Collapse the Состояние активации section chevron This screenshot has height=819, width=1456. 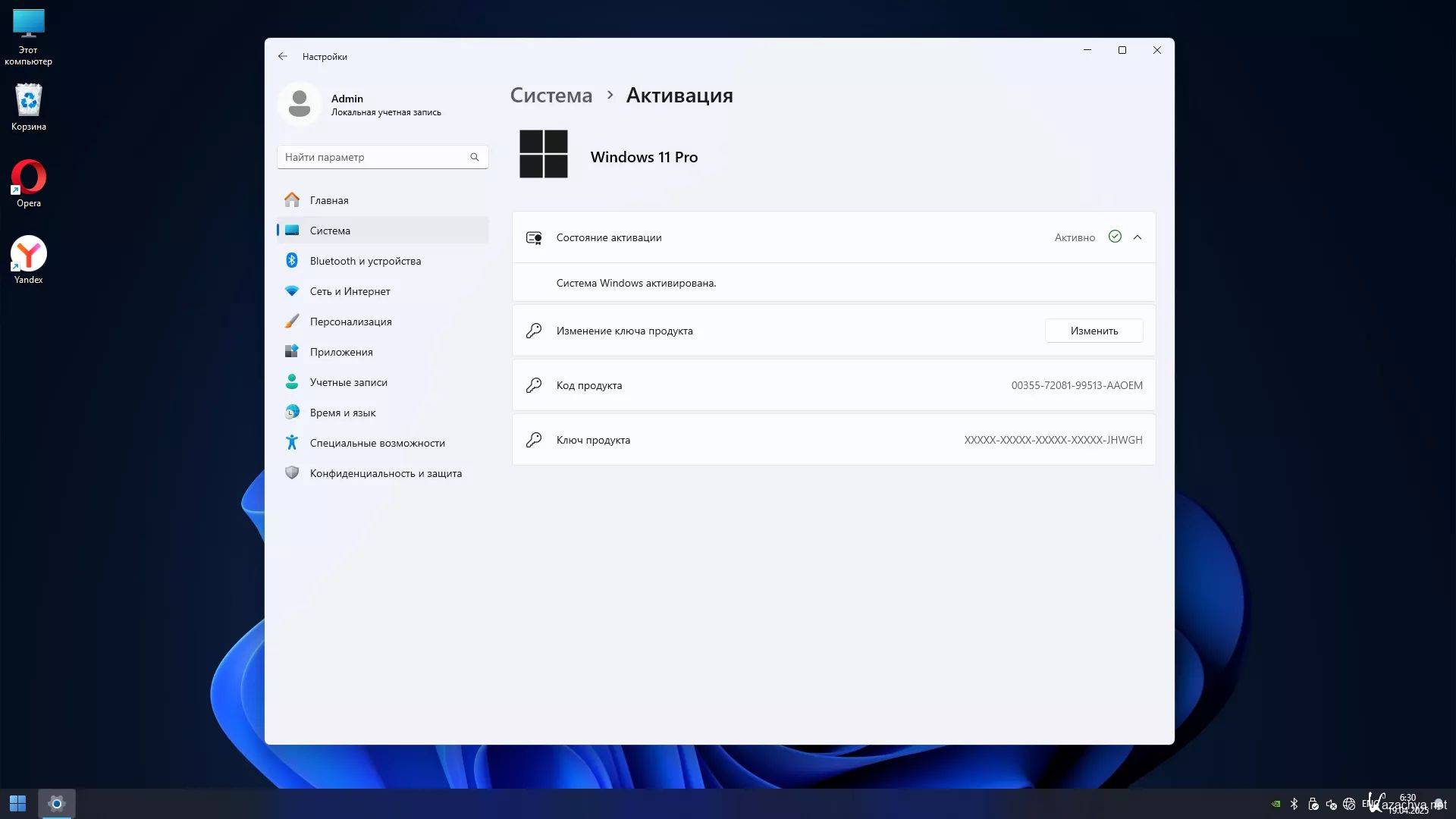tap(1137, 237)
